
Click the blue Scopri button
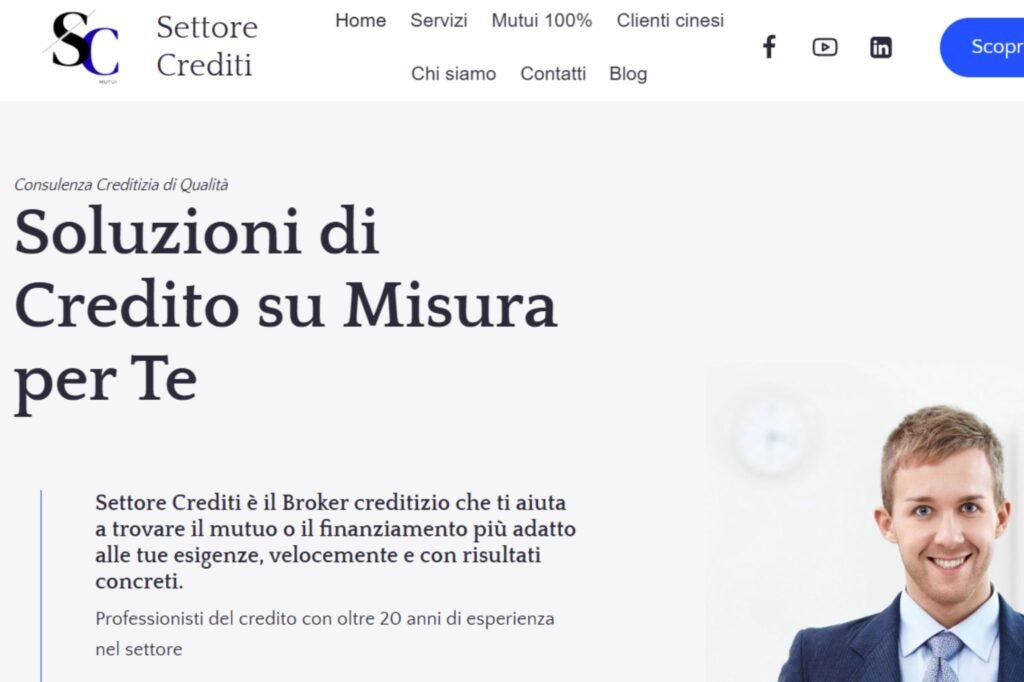click(982, 47)
